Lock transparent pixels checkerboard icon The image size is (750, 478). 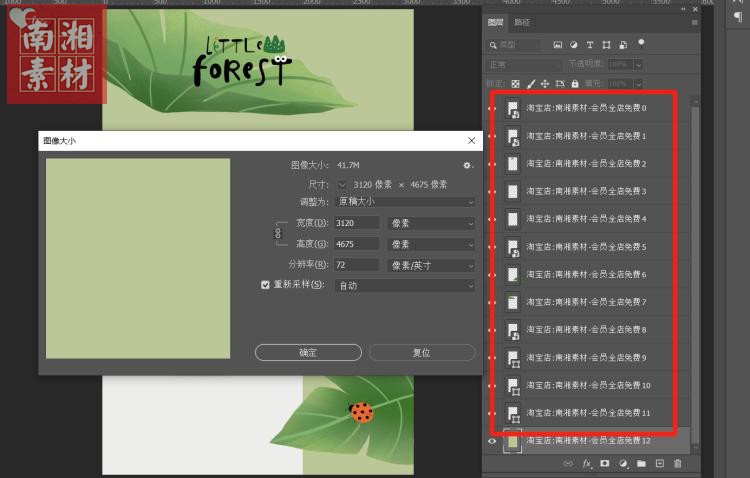(x=515, y=84)
